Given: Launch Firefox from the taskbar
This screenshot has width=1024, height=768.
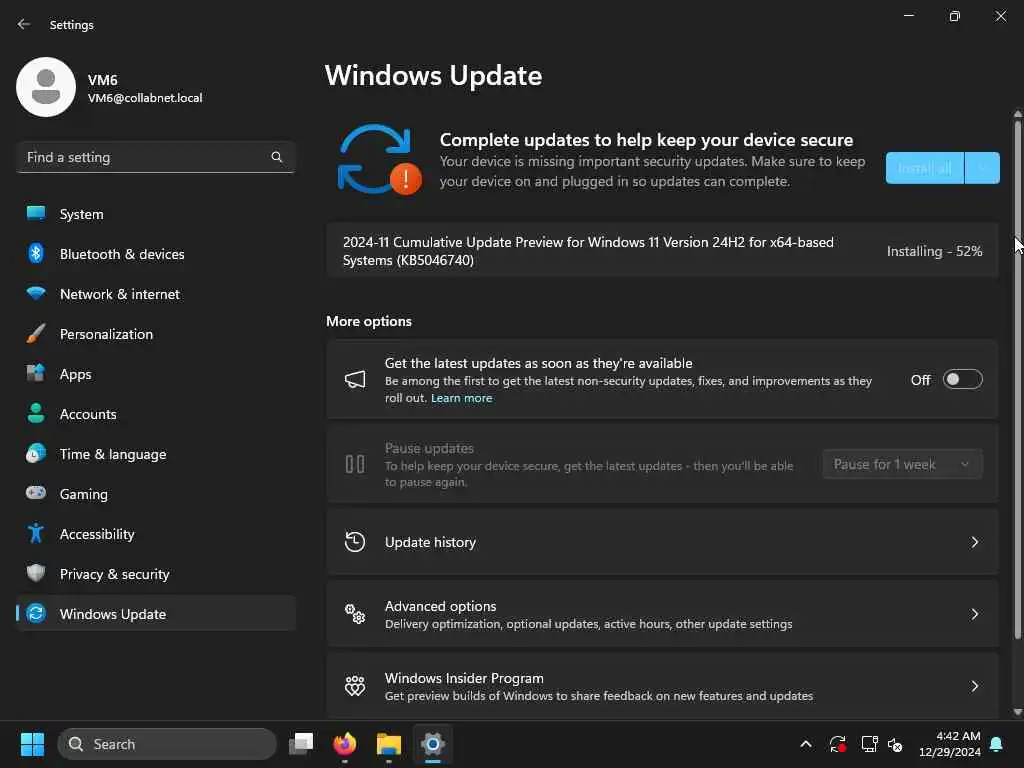Looking at the screenshot, I should point(345,744).
